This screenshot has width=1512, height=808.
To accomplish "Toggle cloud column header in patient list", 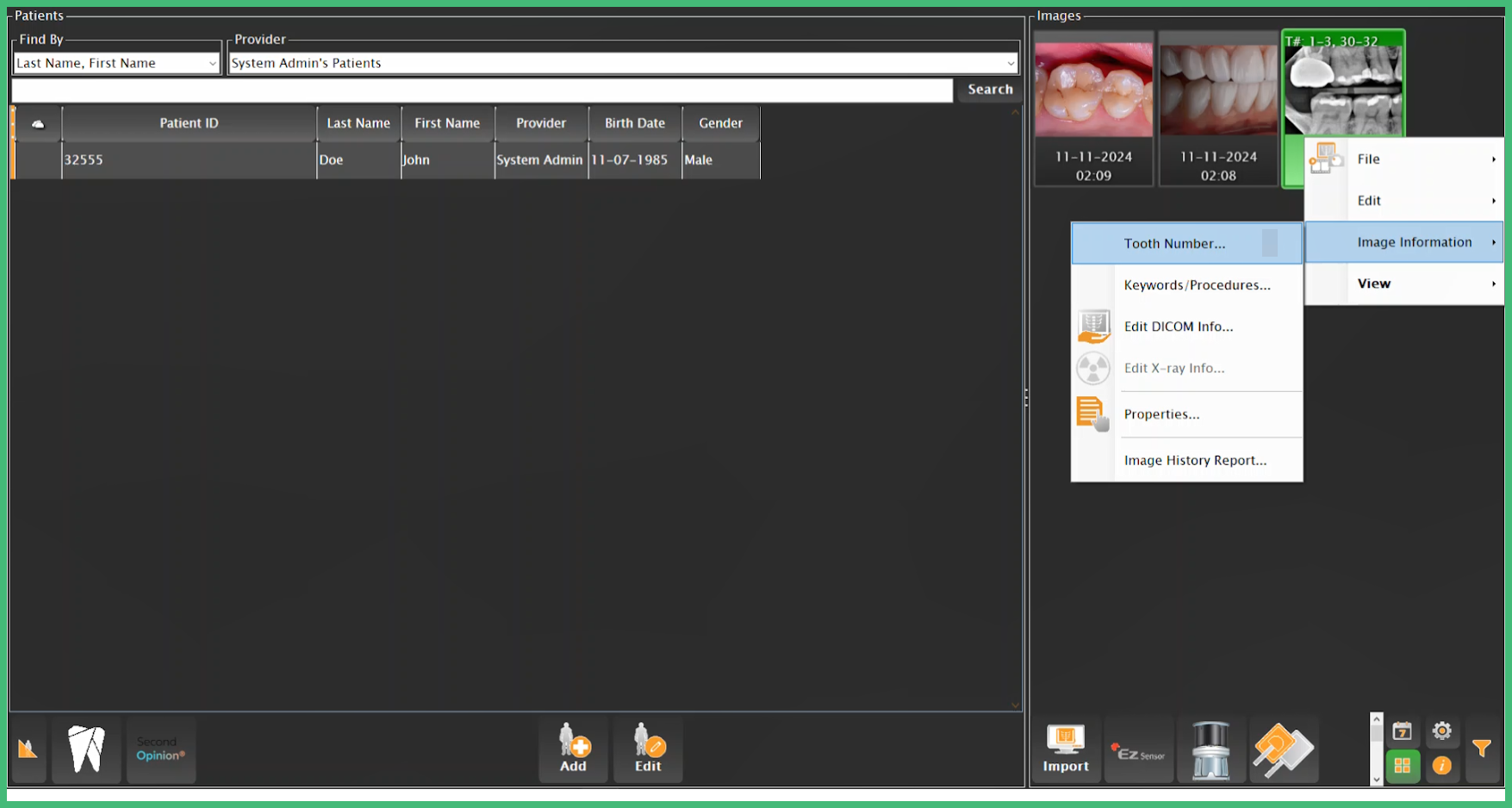I will click(x=36, y=123).
